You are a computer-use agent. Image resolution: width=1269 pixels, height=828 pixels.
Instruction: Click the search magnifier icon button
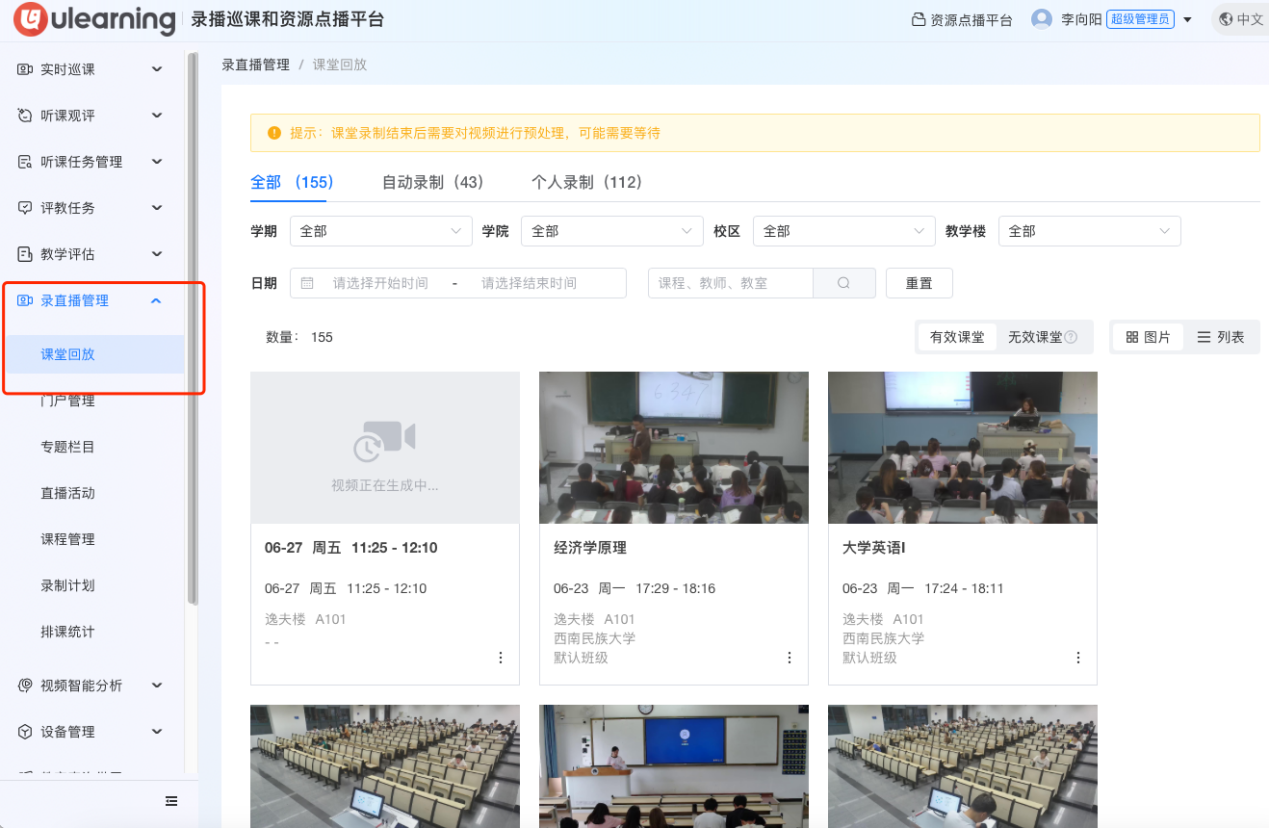click(x=844, y=283)
